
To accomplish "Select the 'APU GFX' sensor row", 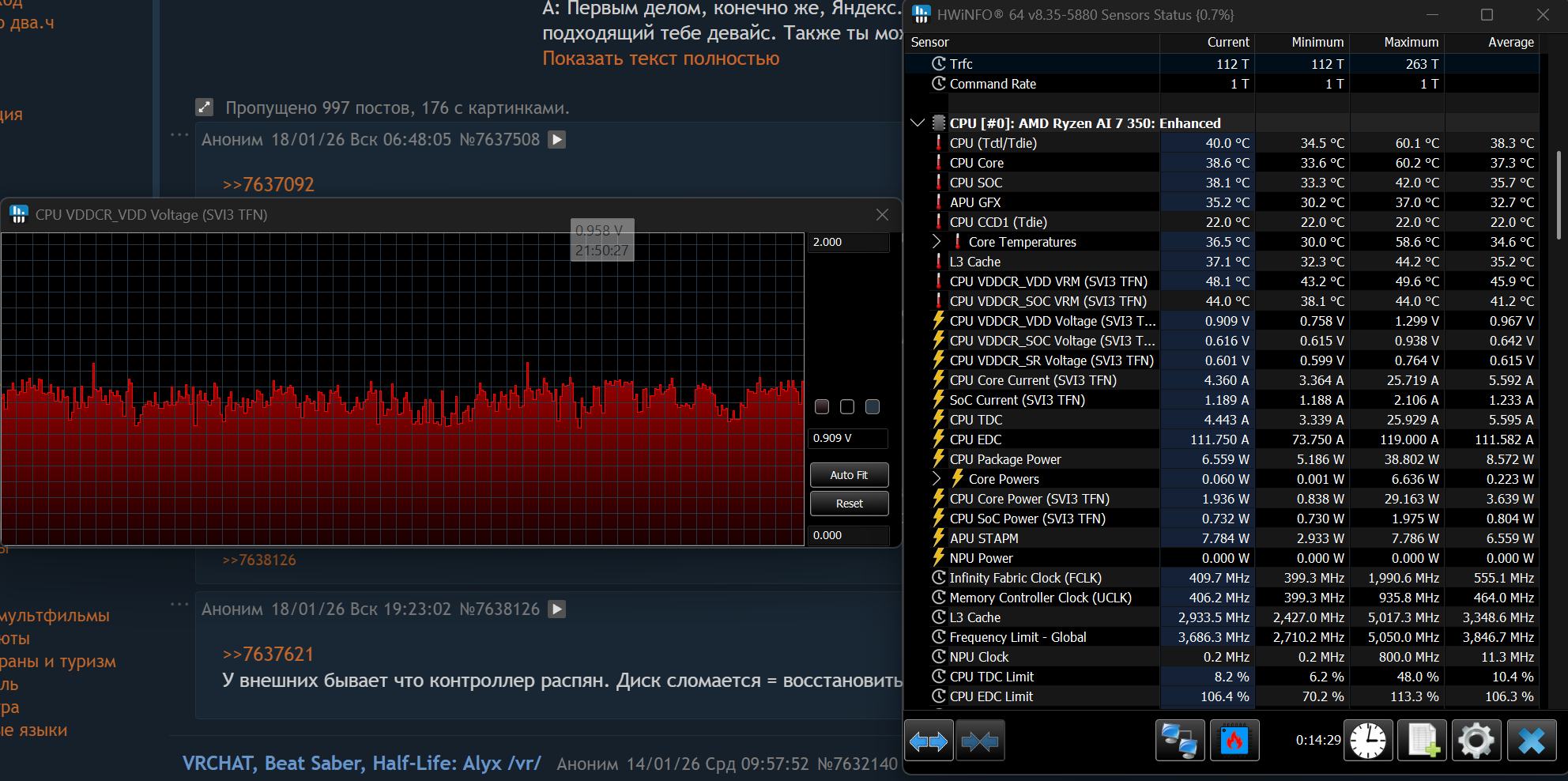I will pyautogui.click(x=1223, y=202).
